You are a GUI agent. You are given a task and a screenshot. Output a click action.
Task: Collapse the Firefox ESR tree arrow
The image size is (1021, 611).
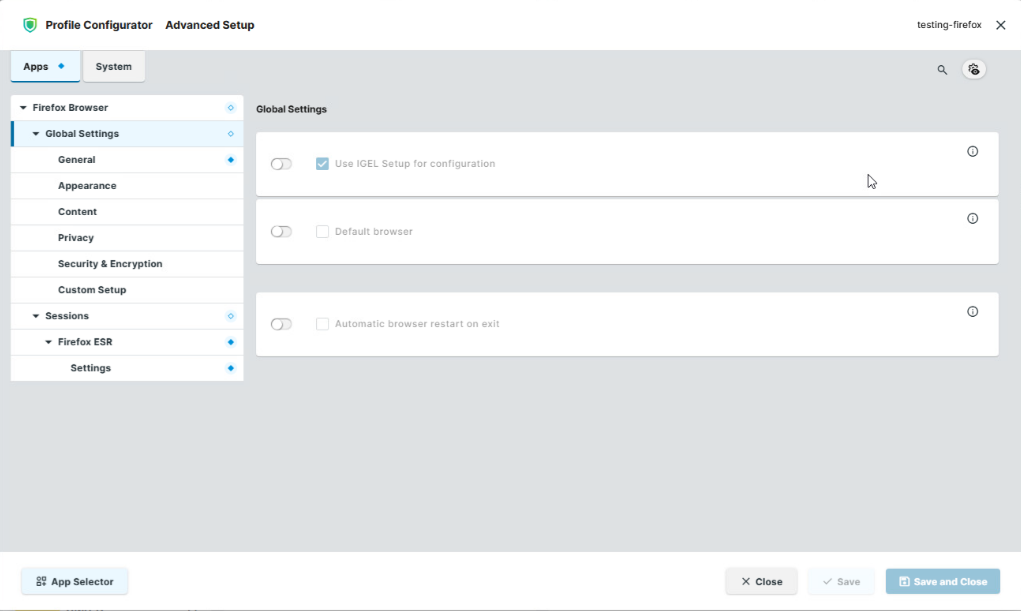coord(48,342)
